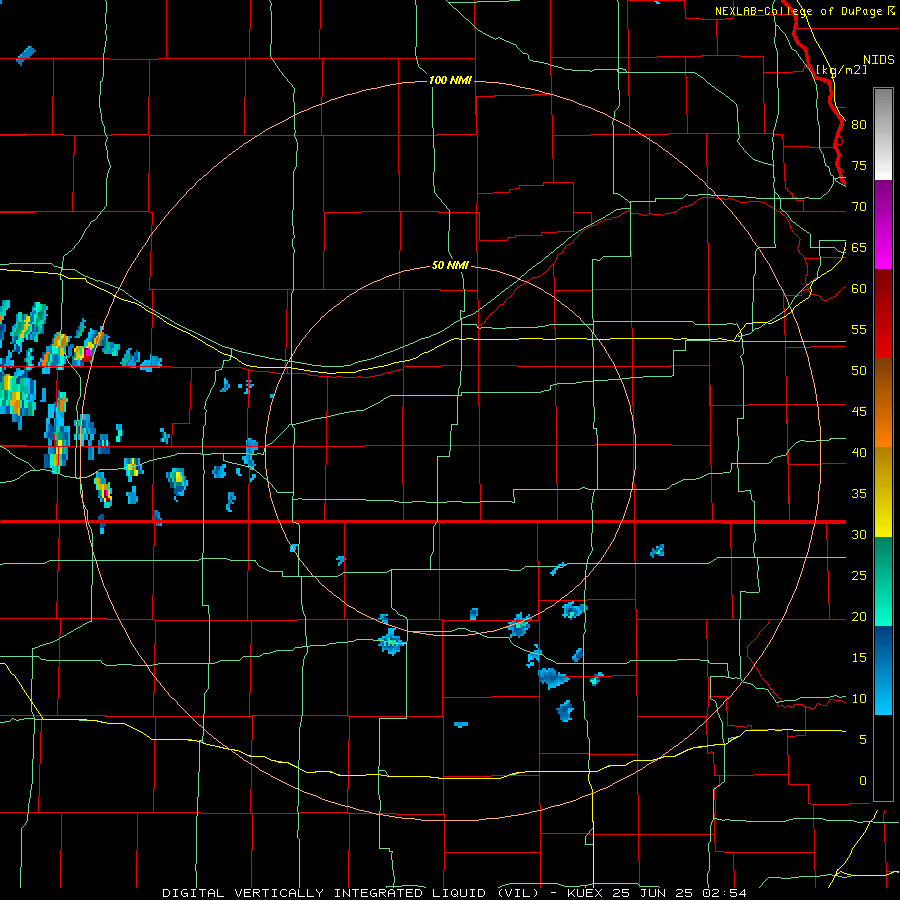
Task: Click scale value 70
Action: coord(859,207)
